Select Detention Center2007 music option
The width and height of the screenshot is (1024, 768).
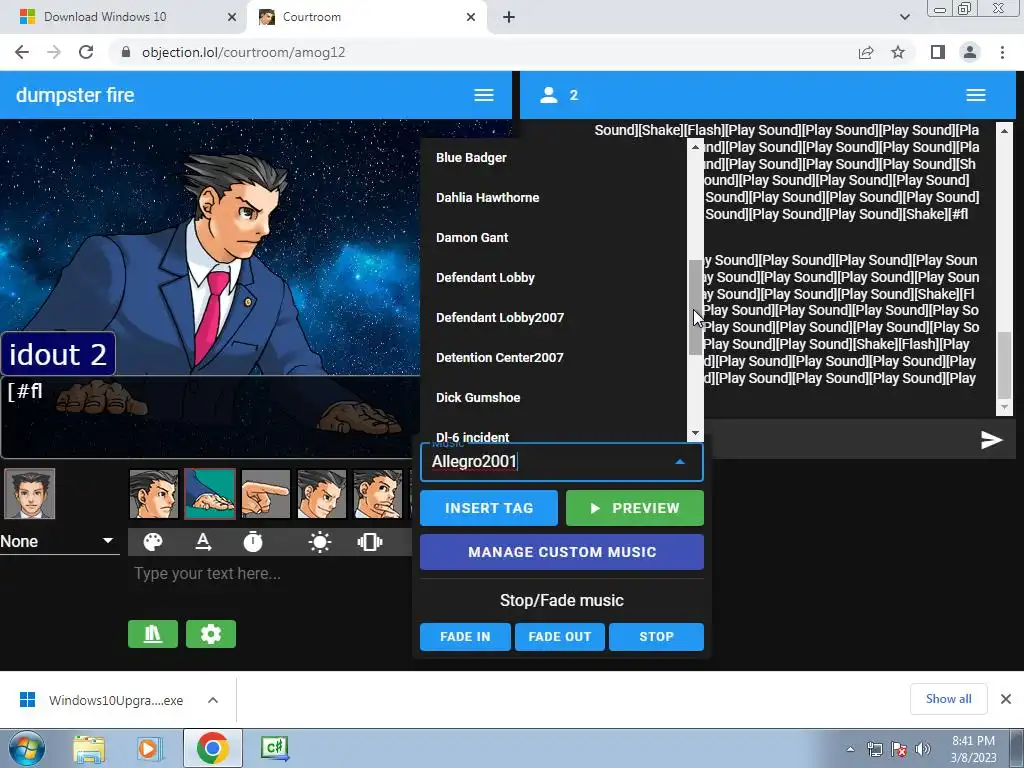pos(554,357)
